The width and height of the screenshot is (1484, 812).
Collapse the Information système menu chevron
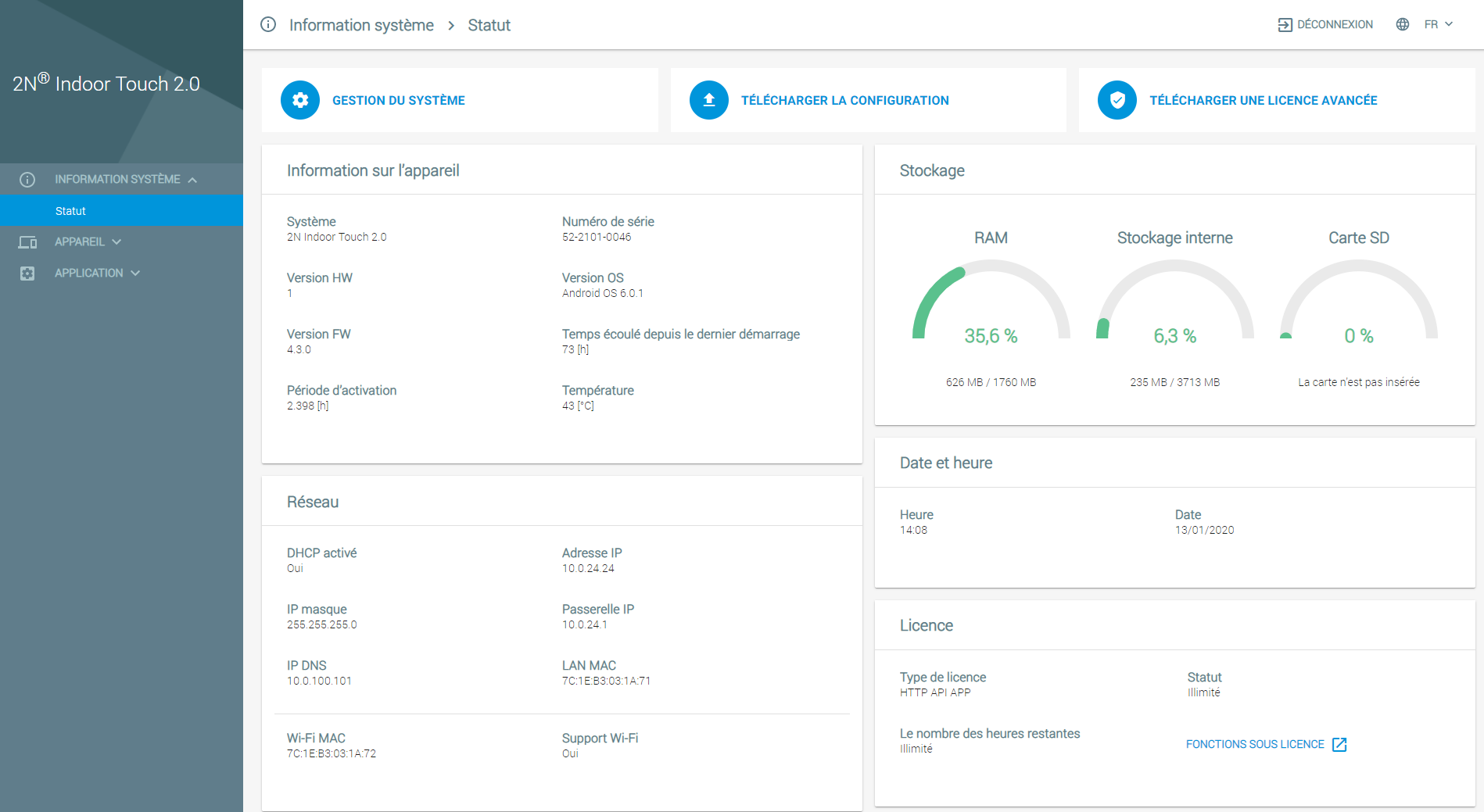pyautogui.click(x=192, y=180)
